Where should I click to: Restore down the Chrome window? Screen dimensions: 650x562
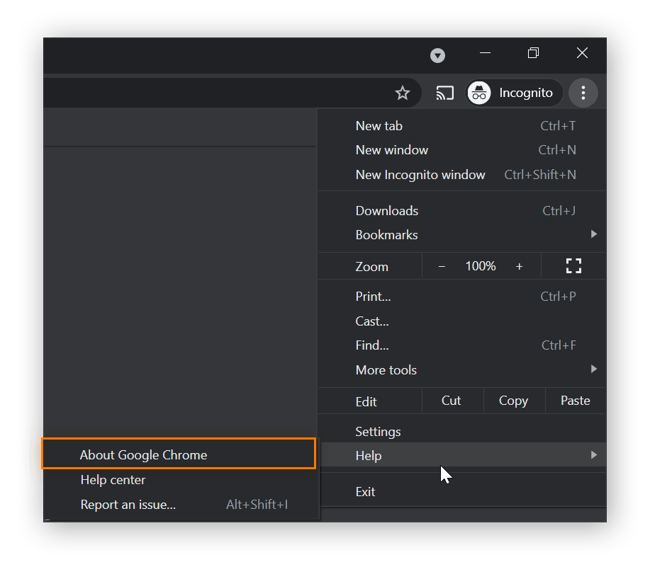[534, 53]
